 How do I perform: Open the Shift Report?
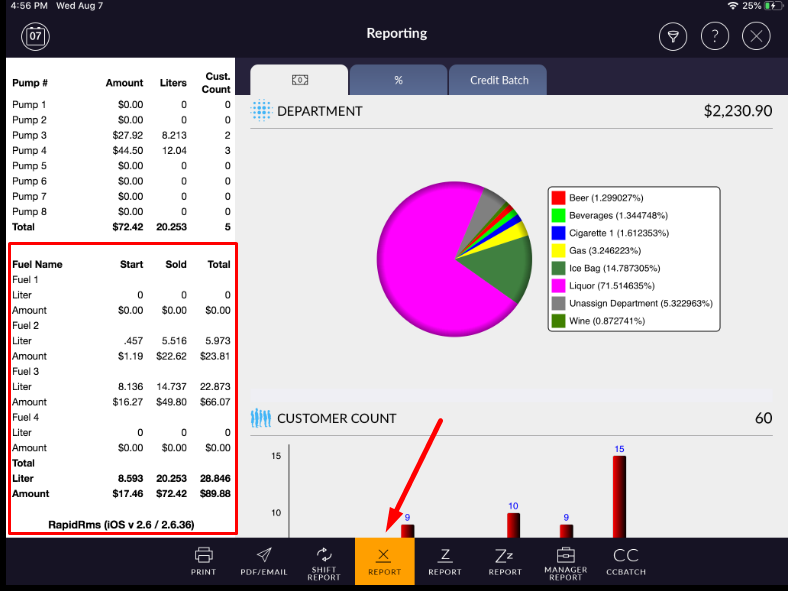click(x=324, y=560)
